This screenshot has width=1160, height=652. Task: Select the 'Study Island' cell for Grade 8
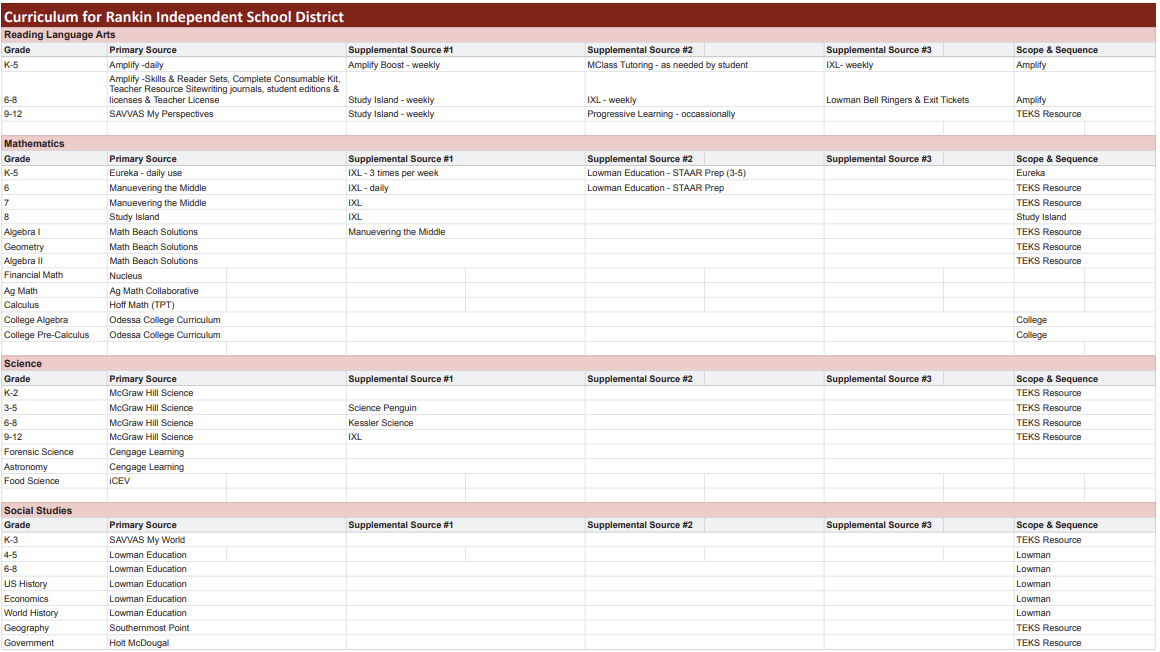point(136,217)
